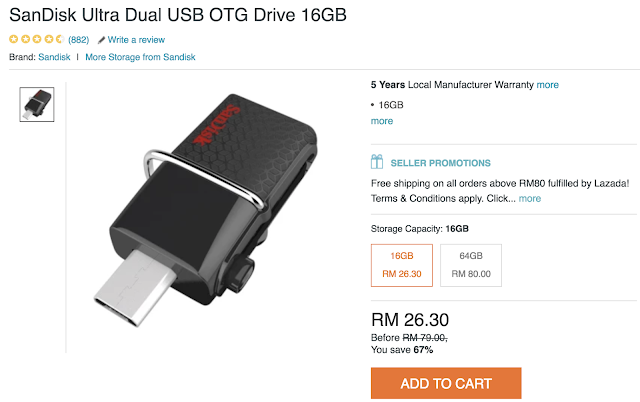The image size is (640, 402).
Task: Expand warranty details via more link
Action: point(547,85)
